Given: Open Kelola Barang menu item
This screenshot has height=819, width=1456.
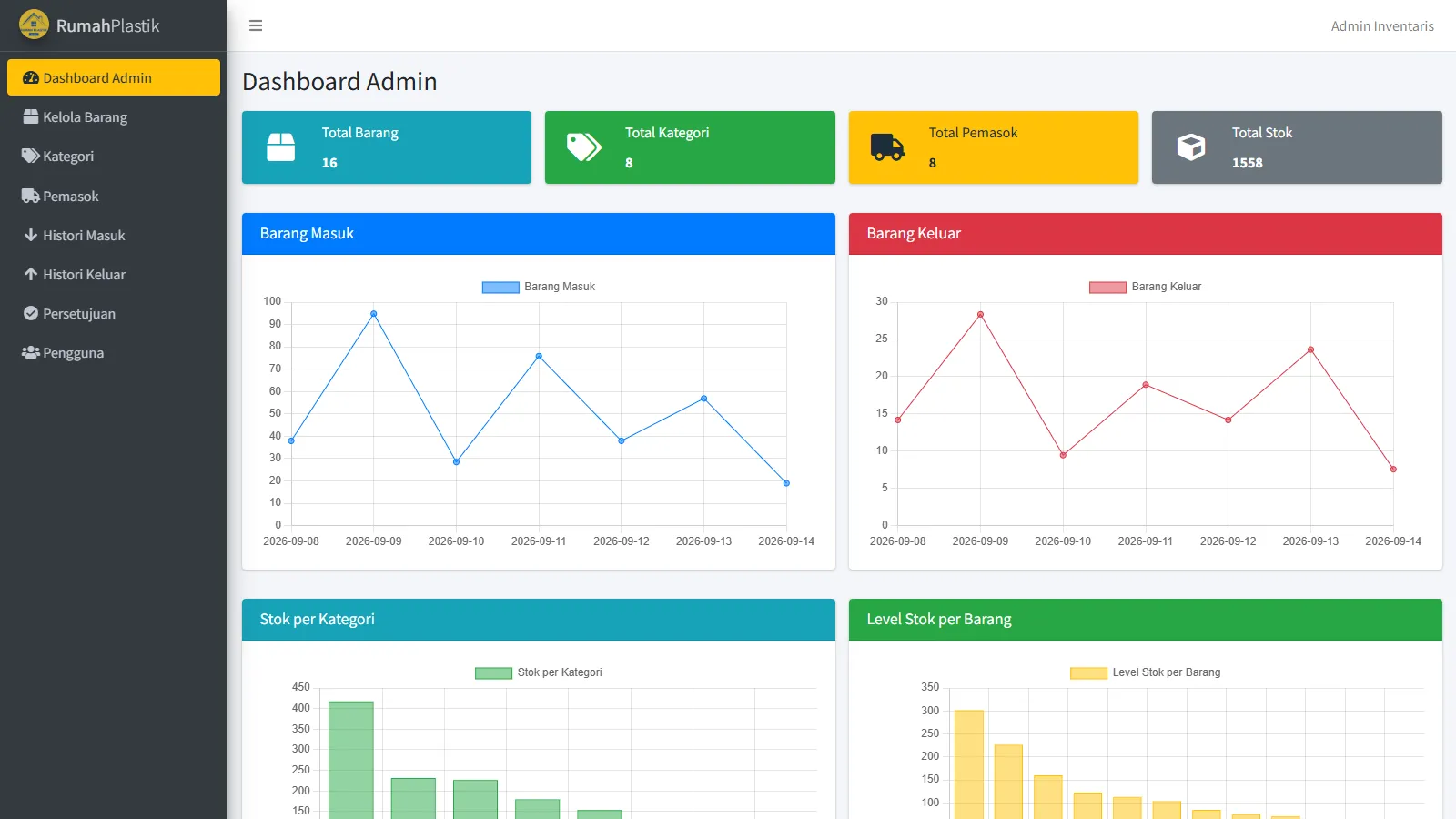Looking at the screenshot, I should point(114,117).
